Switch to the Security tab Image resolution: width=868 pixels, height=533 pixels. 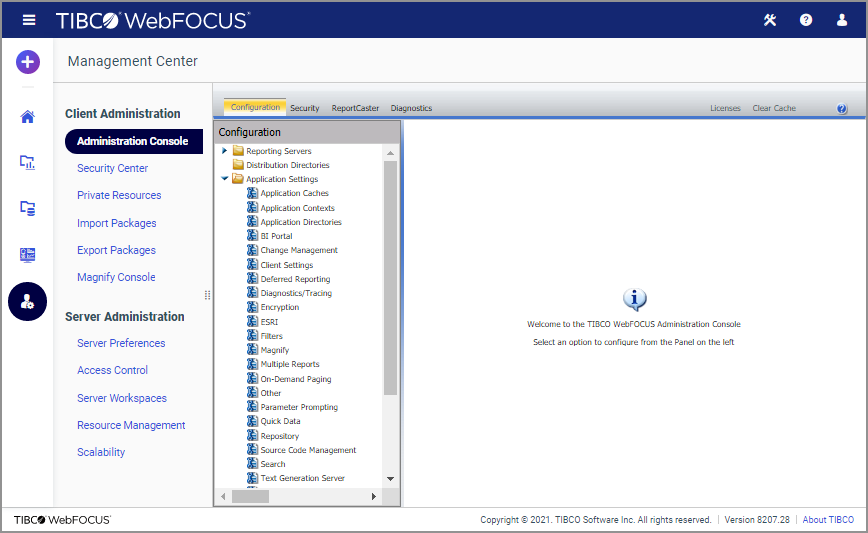pos(304,108)
